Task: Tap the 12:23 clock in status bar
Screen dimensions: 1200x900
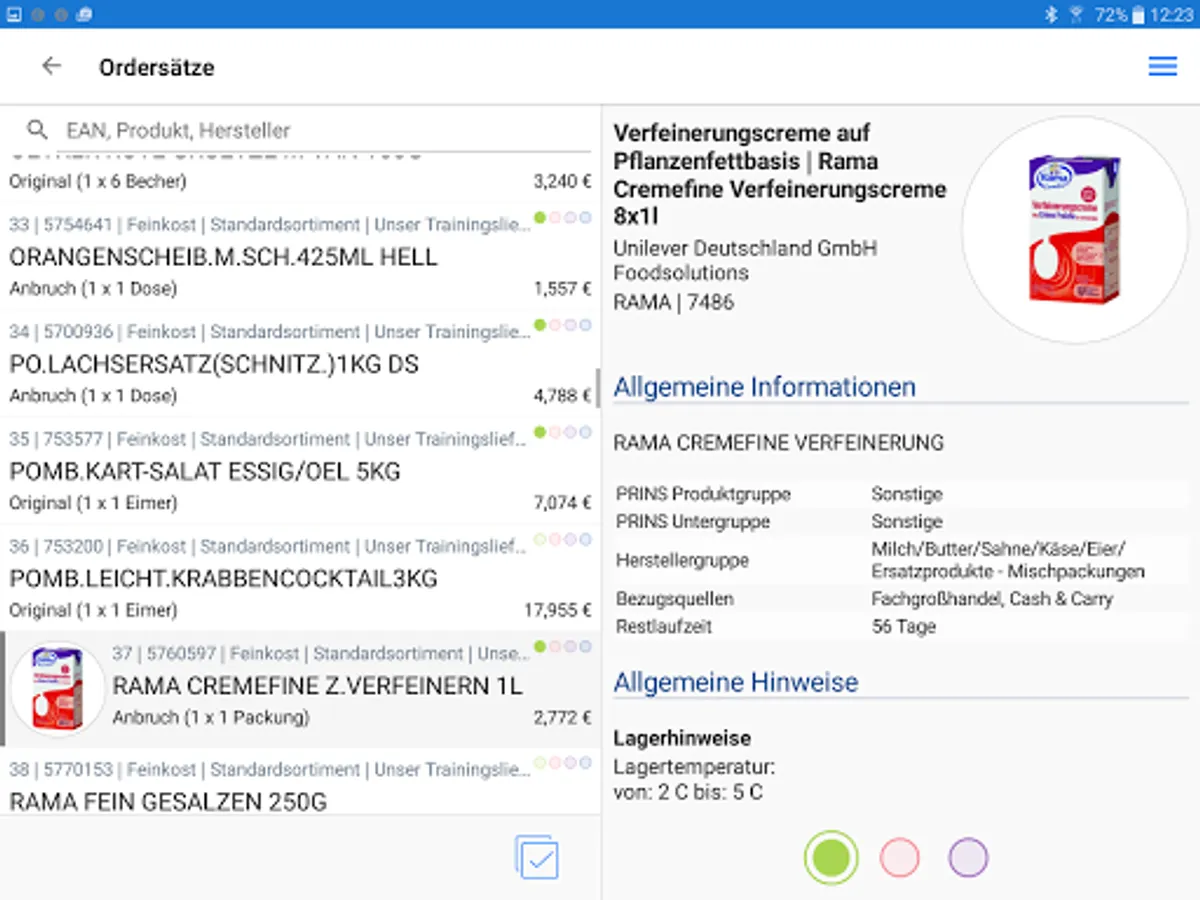Action: 1171,14
